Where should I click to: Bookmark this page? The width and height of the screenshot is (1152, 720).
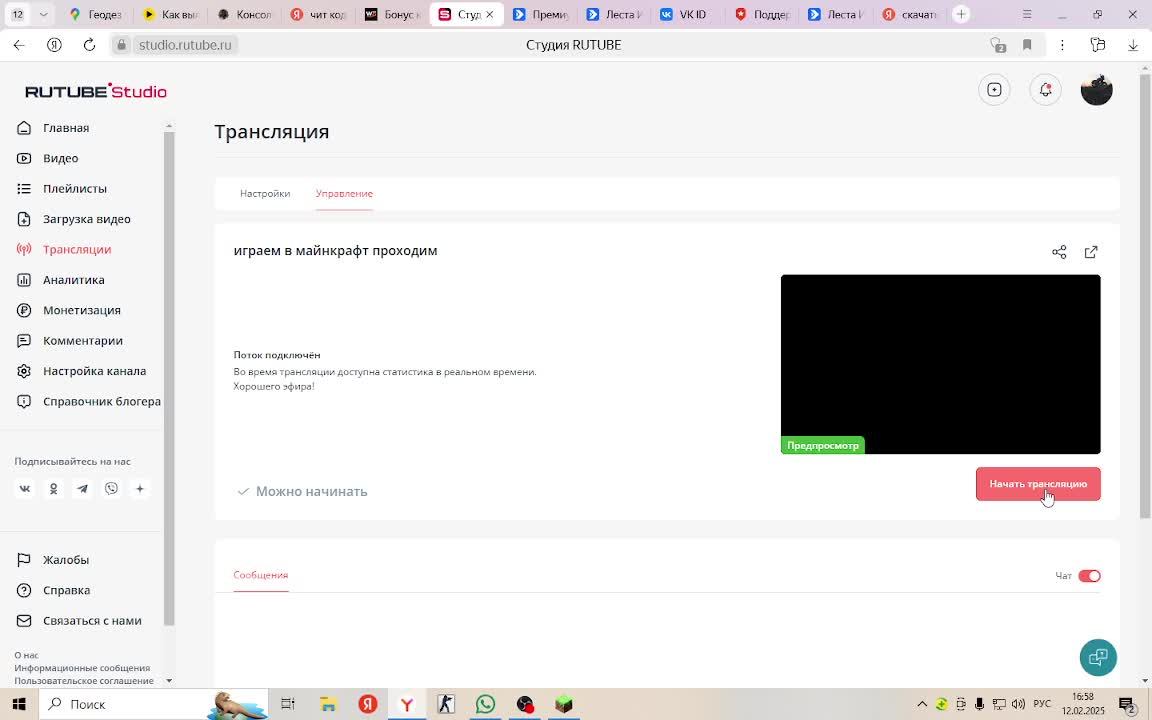click(x=1027, y=45)
